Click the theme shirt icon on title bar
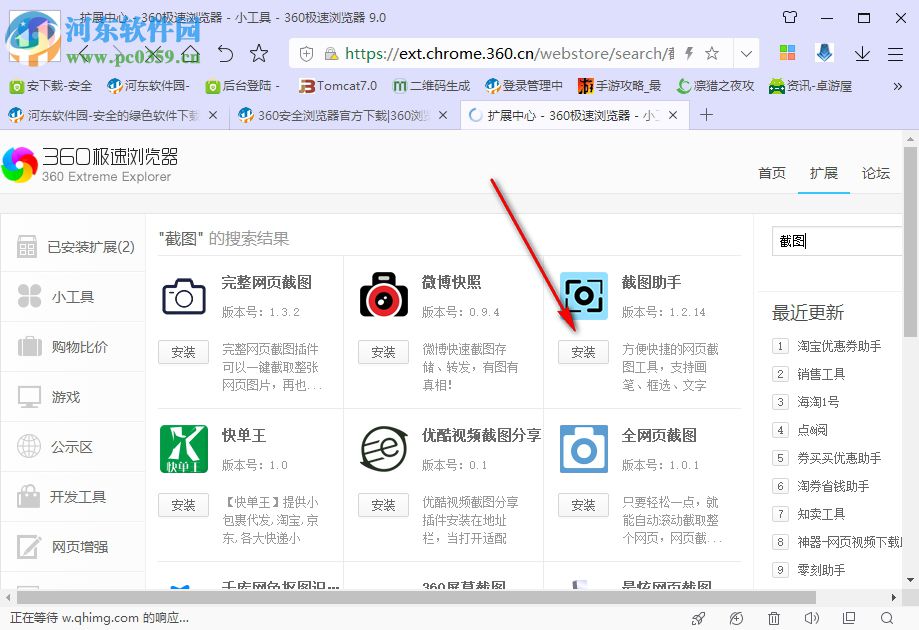 [x=789, y=16]
